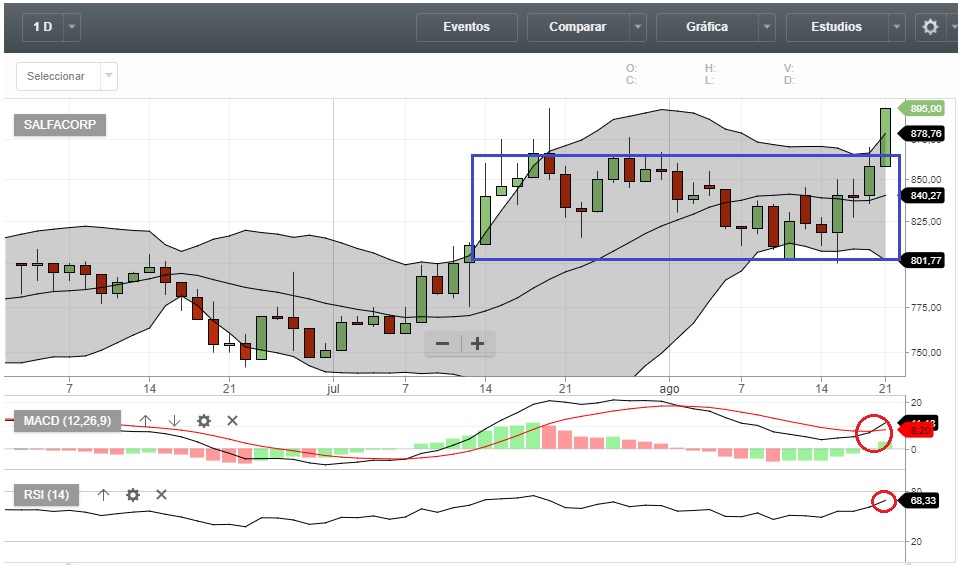
Task: Click the 8,20 MACD signal value tag
Action: (x=917, y=431)
